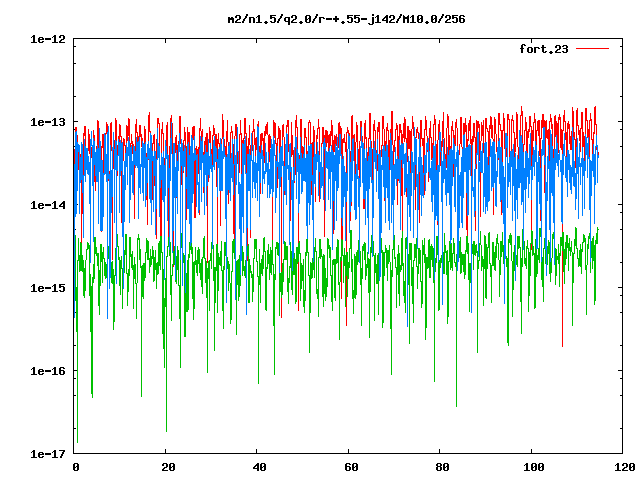
Task: Click the x-axis label 0
Action: click(76, 467)
